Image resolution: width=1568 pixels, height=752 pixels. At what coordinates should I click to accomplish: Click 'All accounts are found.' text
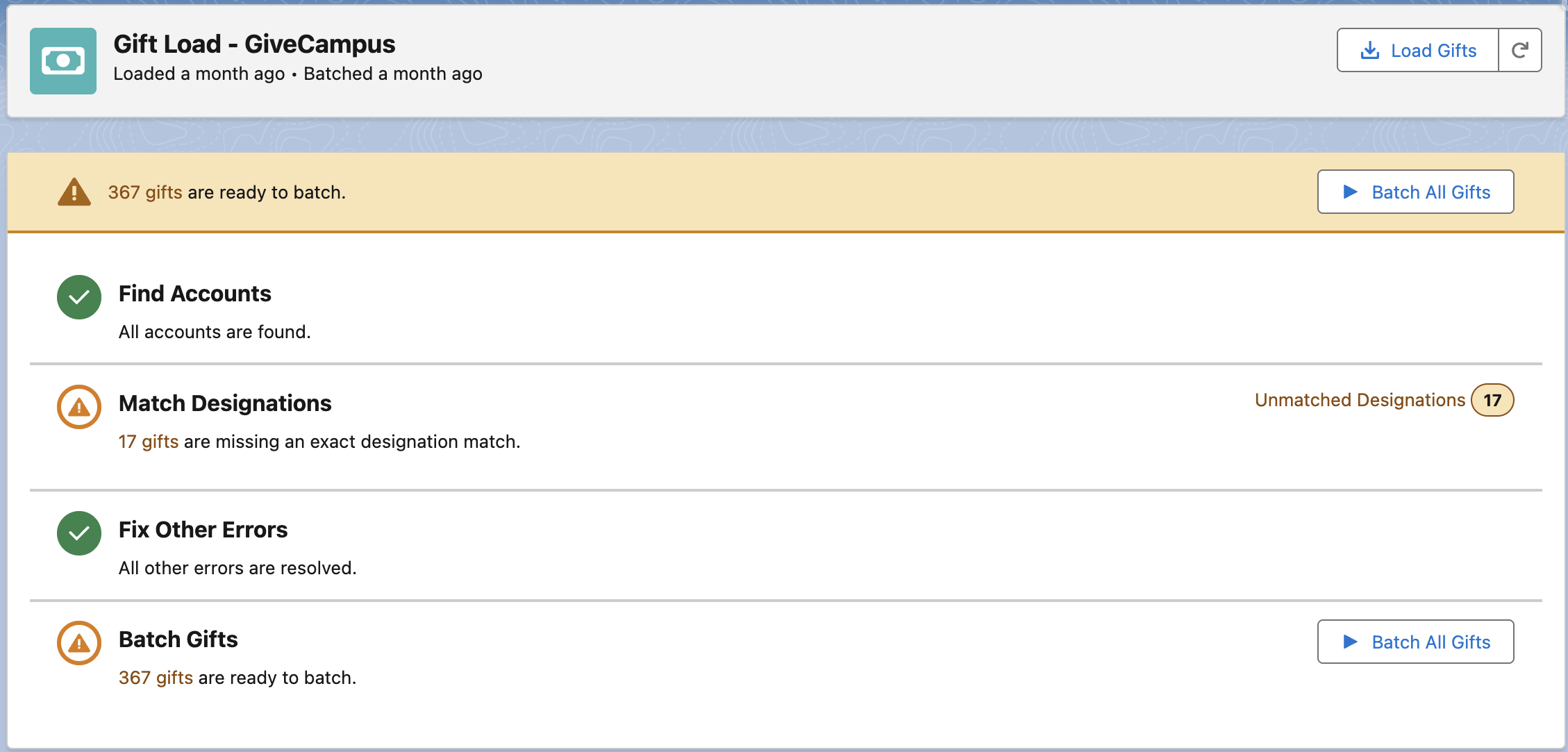215,332
